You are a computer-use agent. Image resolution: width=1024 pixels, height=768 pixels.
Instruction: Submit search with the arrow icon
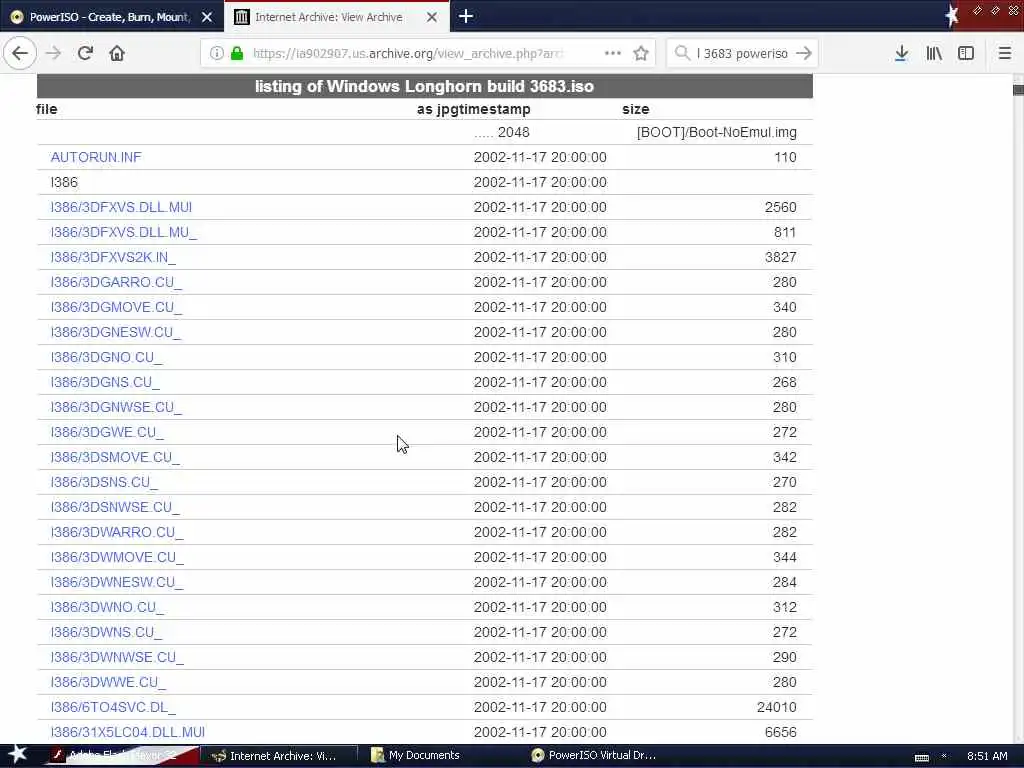click(x=805, y=53)
